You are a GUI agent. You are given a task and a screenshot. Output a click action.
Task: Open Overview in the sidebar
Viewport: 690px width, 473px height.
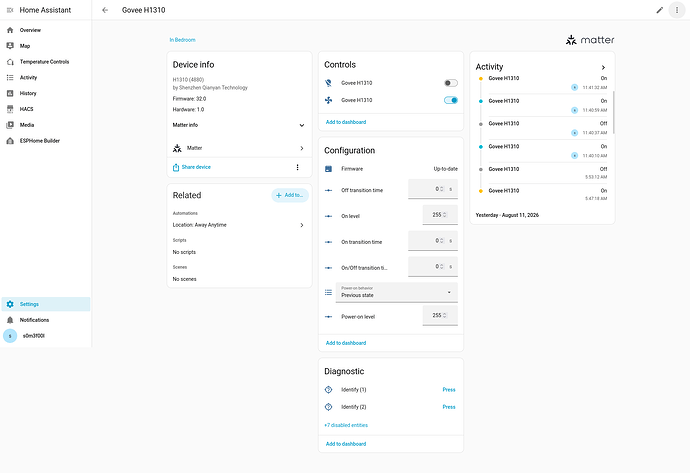[46, 30]
